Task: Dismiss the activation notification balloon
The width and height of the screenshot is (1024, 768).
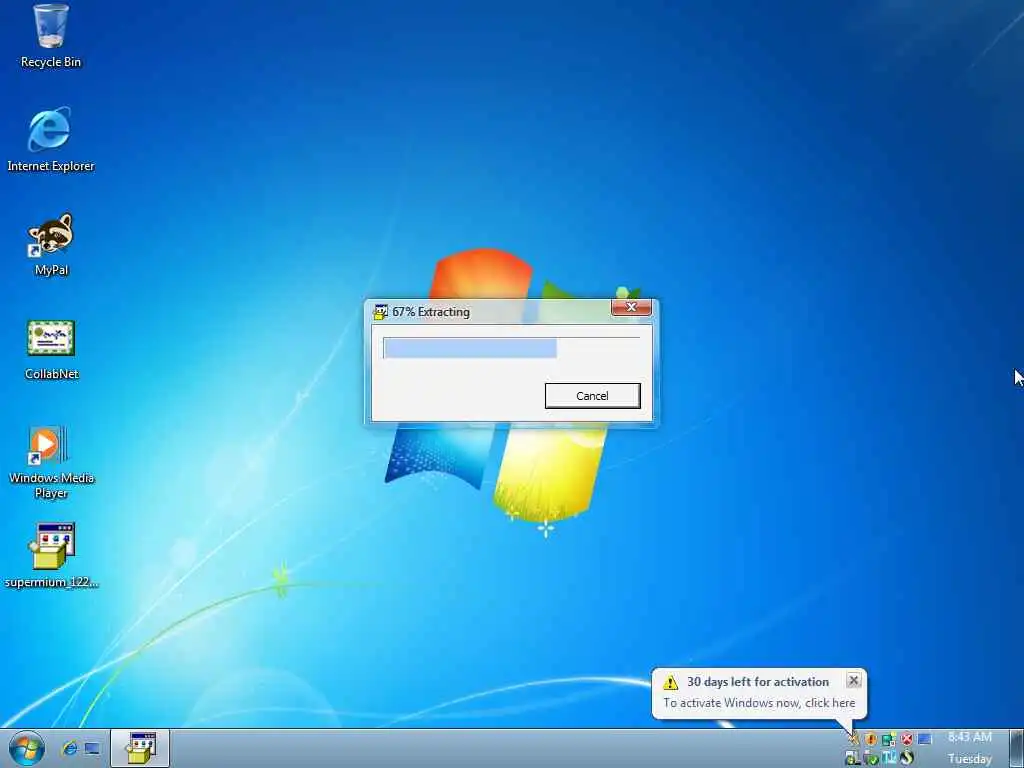Action: (x=853, y=680)
